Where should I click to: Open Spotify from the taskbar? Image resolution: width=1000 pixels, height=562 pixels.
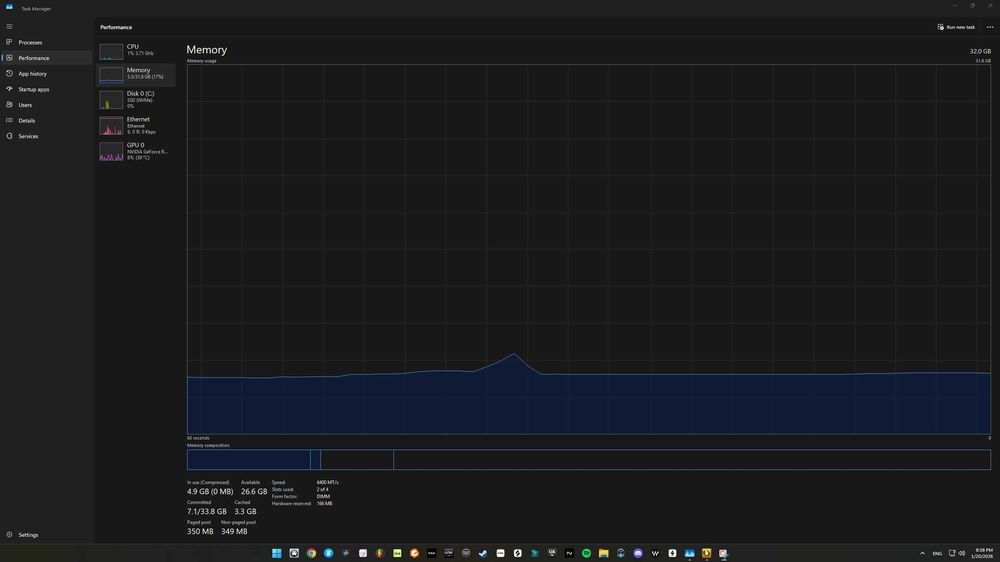pyautogui.click(x=586, y=553)
